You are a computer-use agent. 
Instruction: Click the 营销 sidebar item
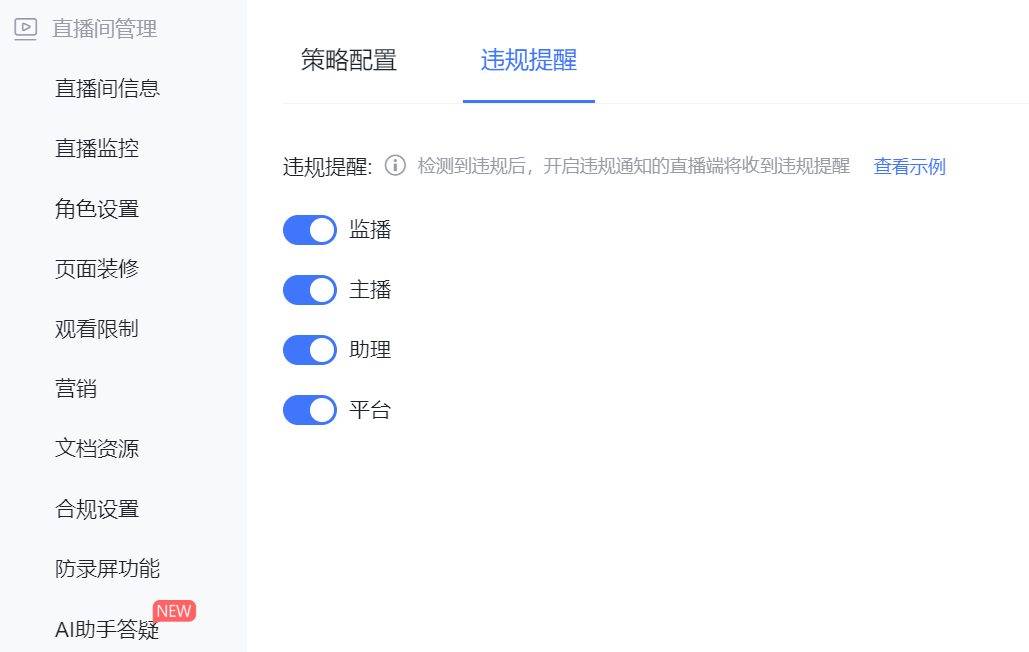point(76,388)
